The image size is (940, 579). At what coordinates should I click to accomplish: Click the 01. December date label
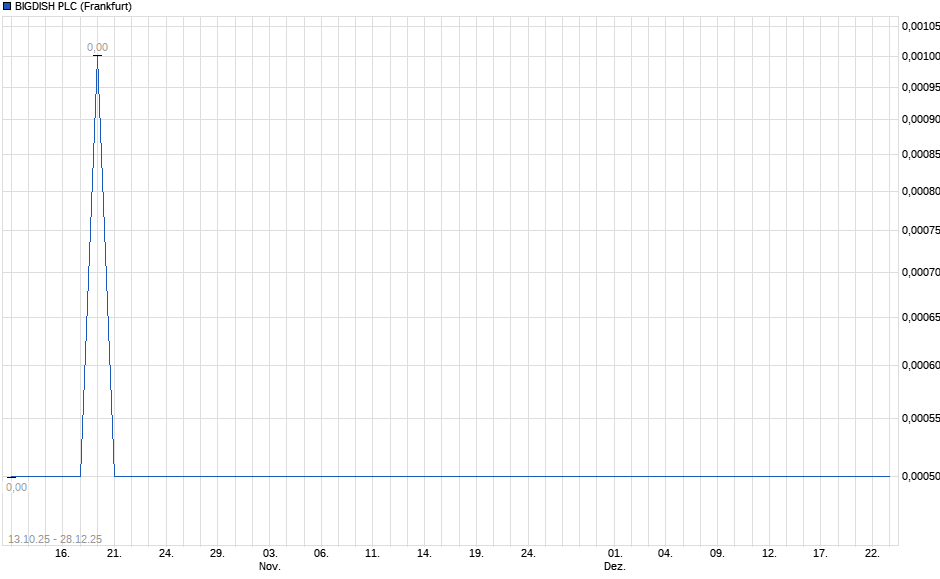click(x=617, y=551)
